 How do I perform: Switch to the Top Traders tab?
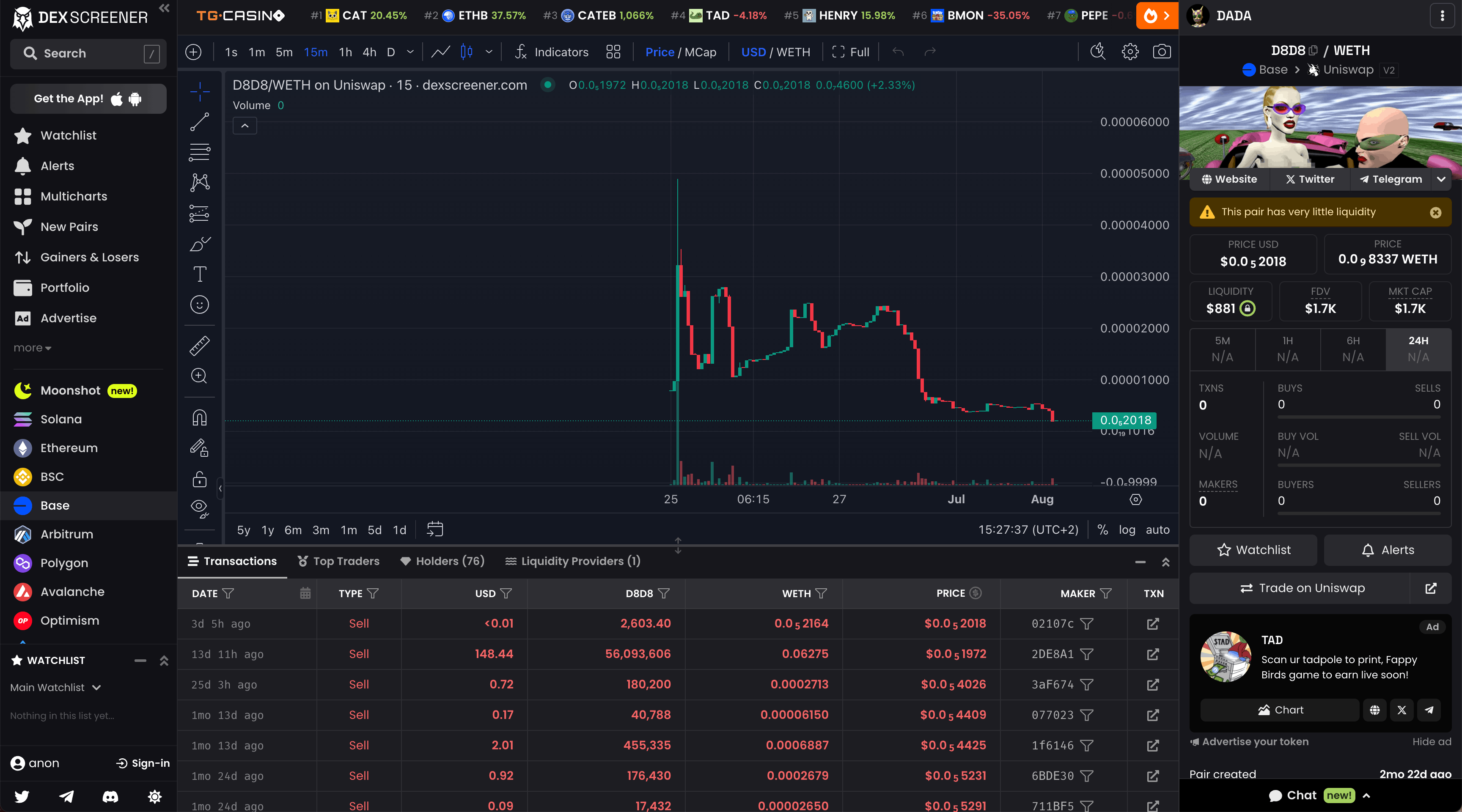click(x=339, y=561)
